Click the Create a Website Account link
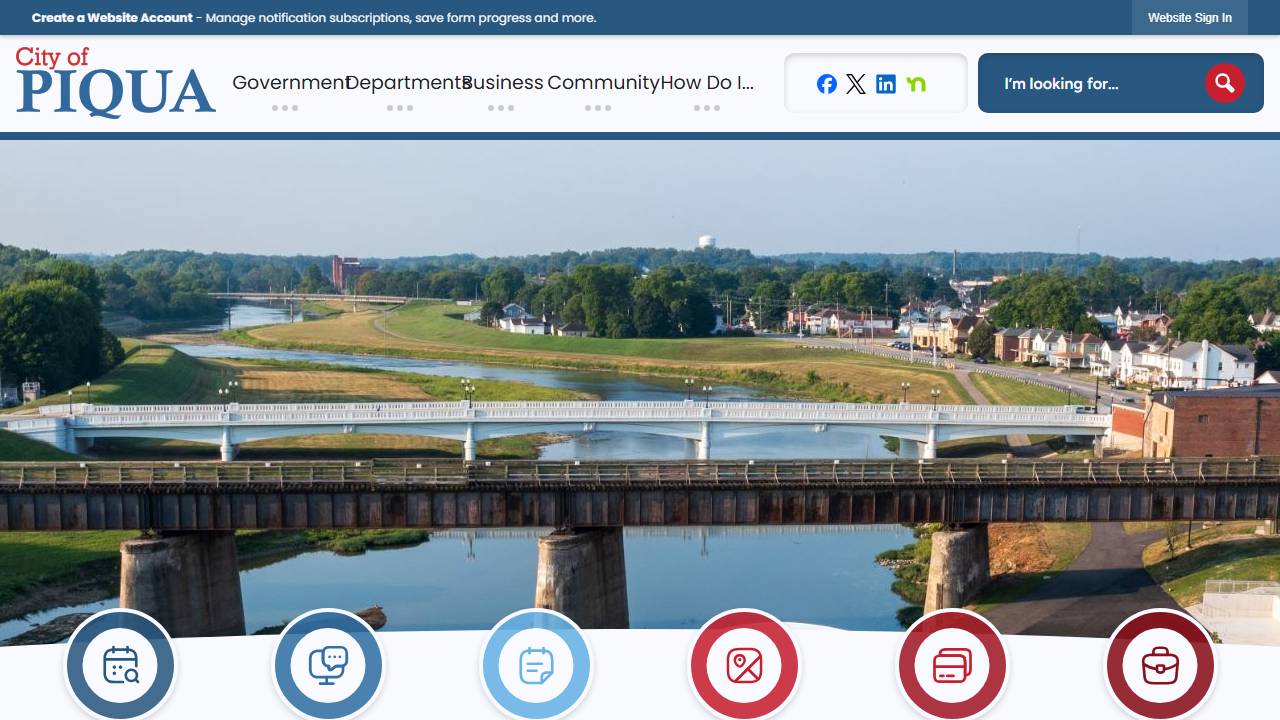1280x720 pixels. (112, 18)
